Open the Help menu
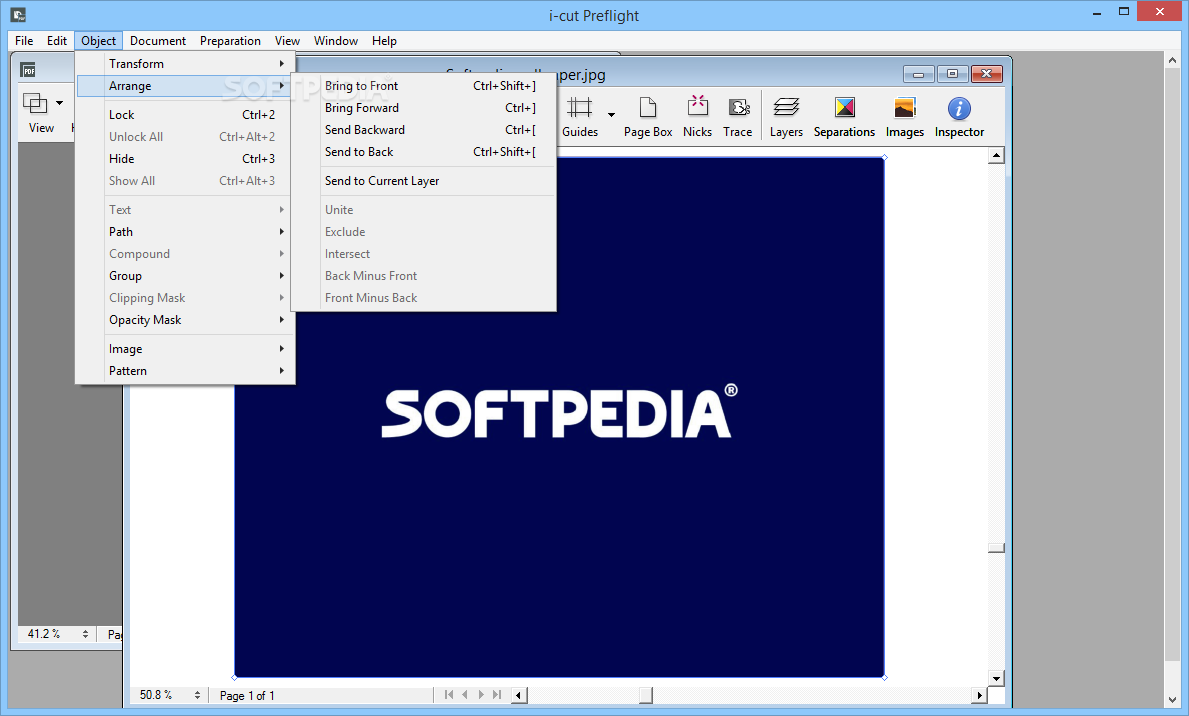The image size is (1189, 716). click(384, 41)
